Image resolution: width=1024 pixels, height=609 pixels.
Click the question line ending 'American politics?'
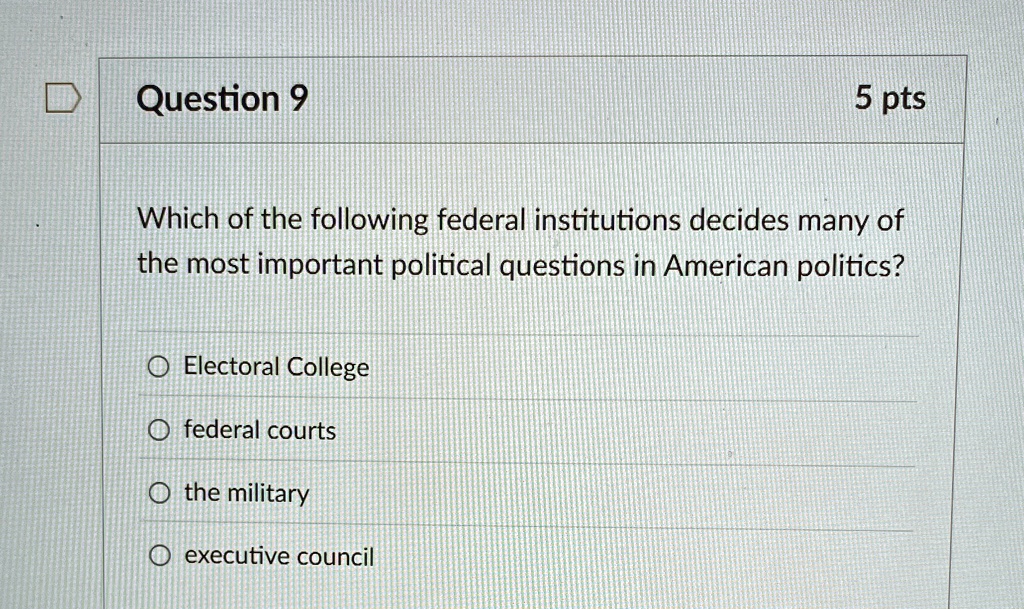pos(520,266)
